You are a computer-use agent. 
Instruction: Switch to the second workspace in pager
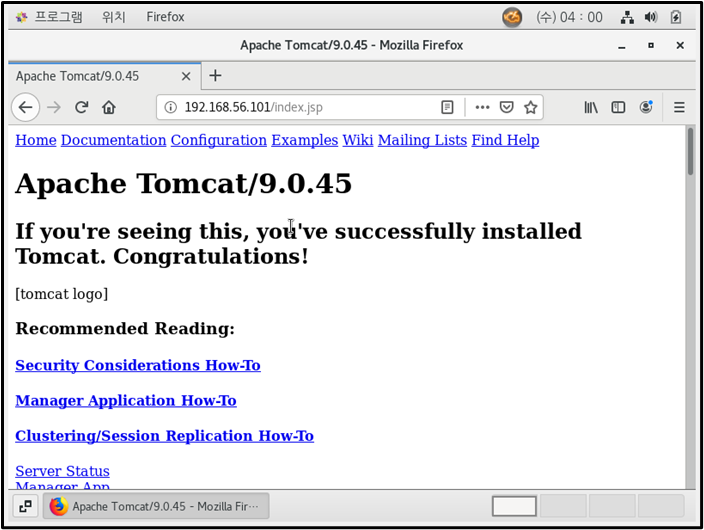(x=563, y=506)
